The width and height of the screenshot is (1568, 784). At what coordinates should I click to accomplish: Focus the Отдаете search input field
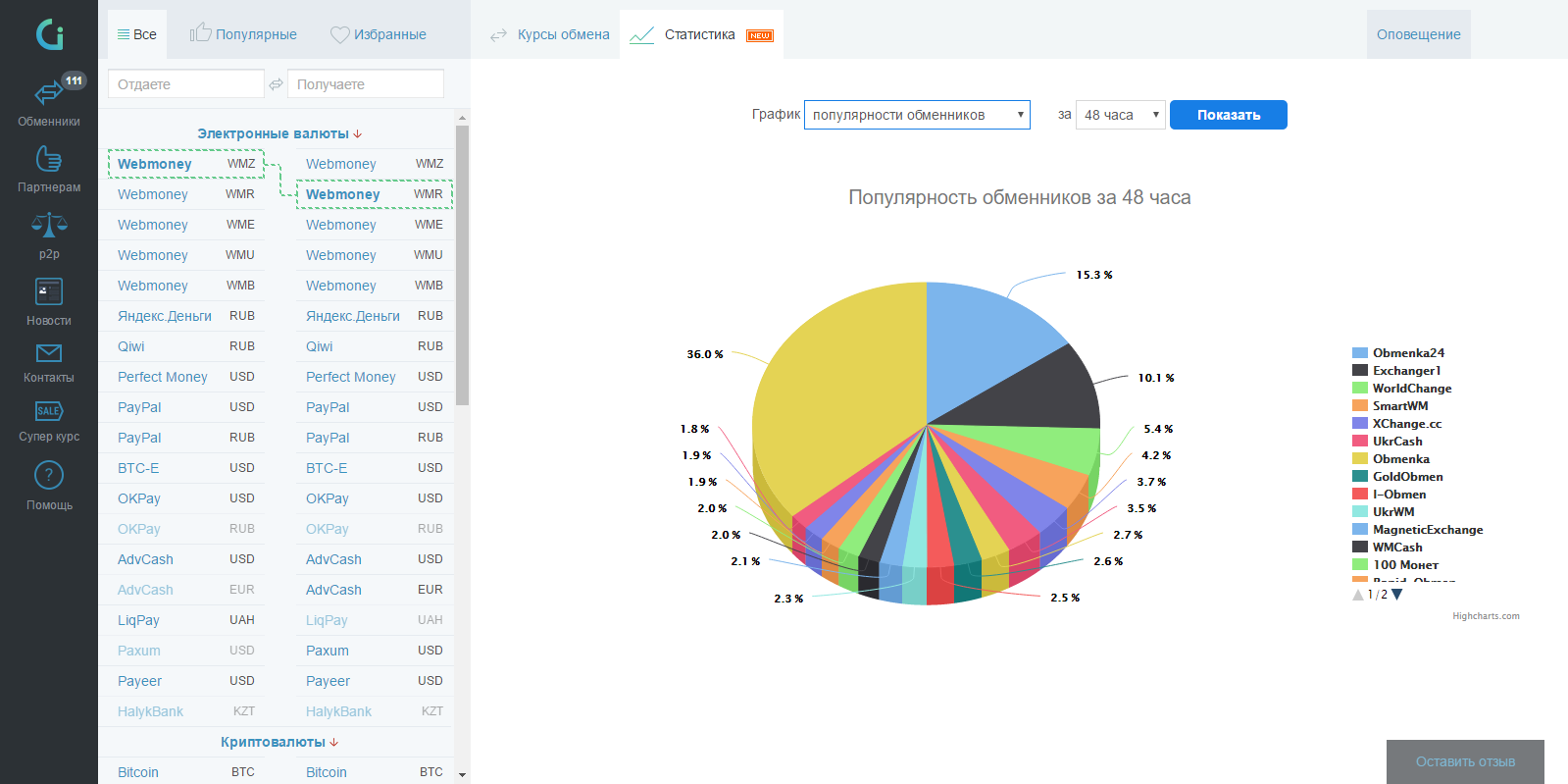(186, 84)
